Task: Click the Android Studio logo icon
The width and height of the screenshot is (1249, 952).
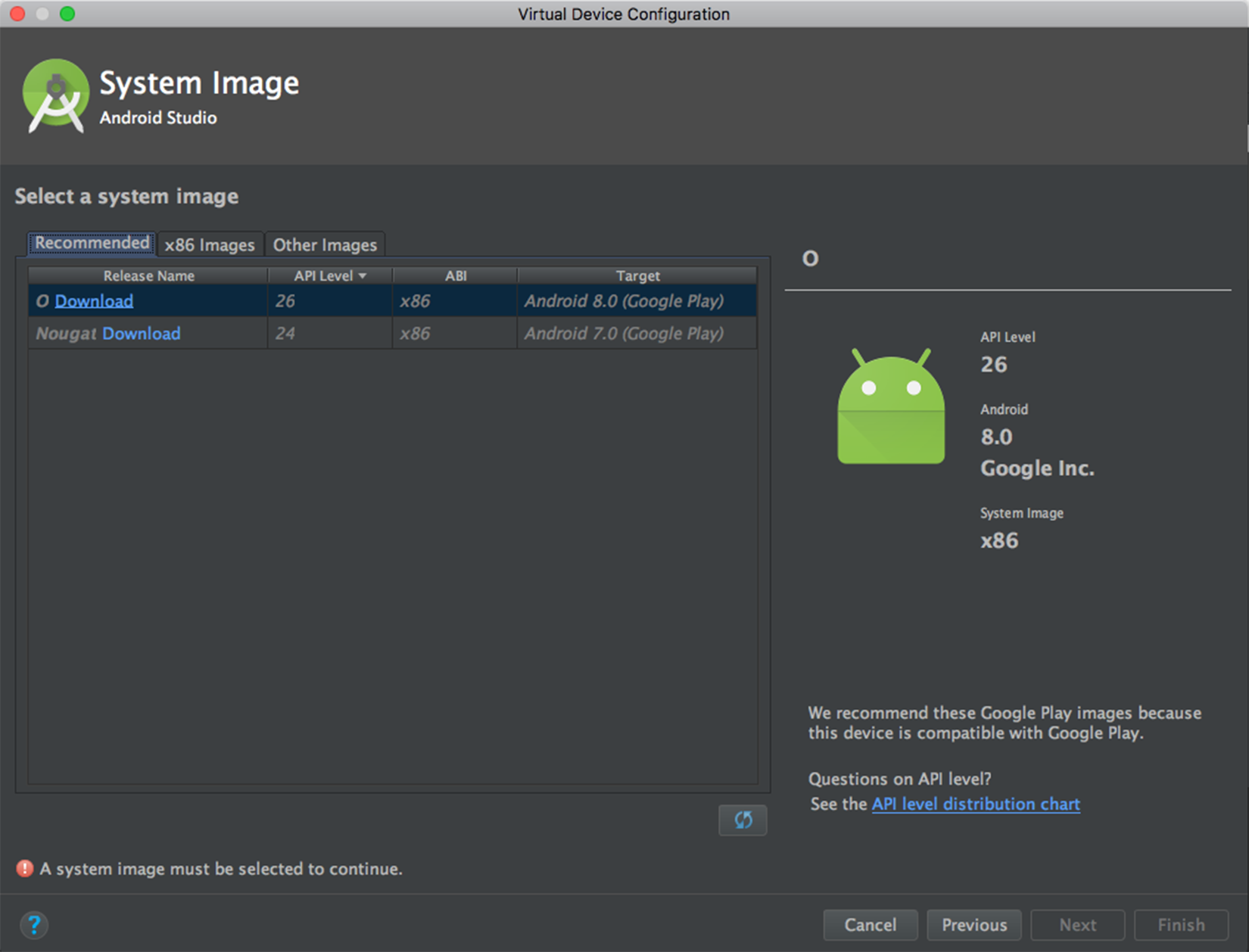Action: click(x=56, y=96)
